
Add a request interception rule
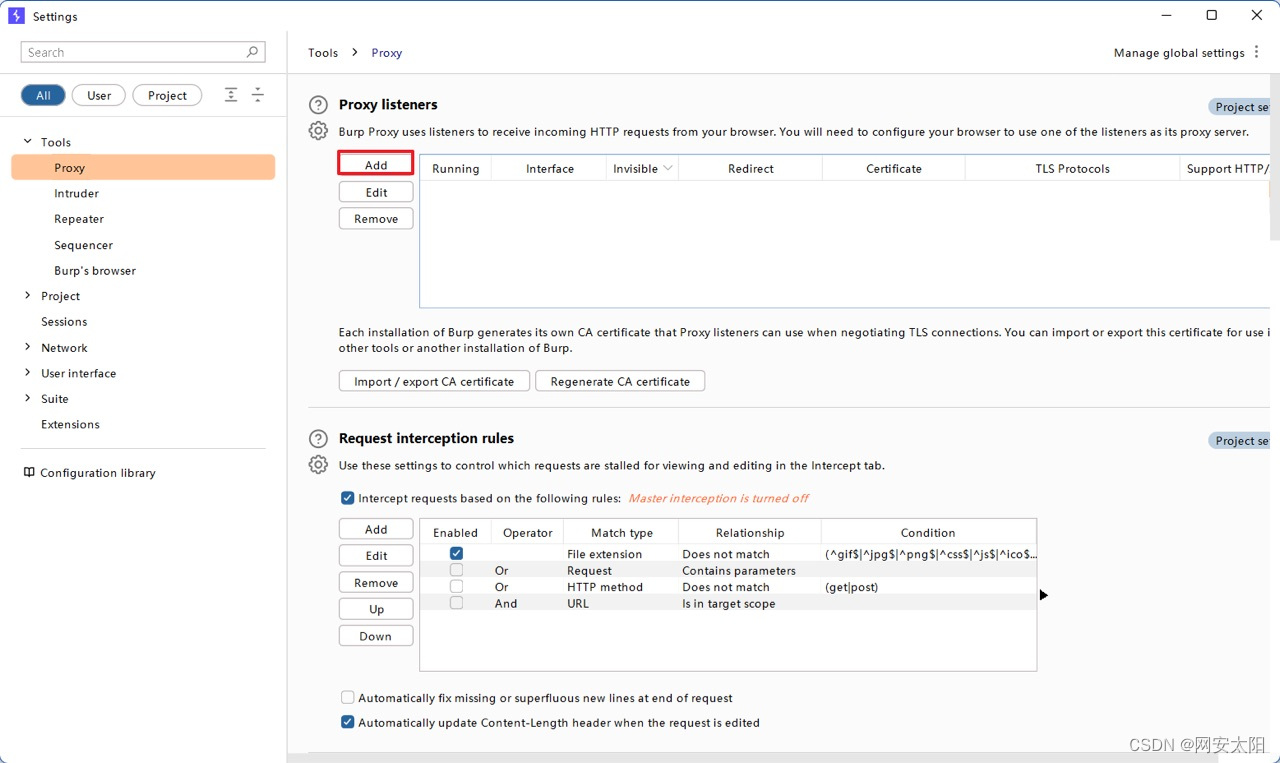tap(376, 529)
